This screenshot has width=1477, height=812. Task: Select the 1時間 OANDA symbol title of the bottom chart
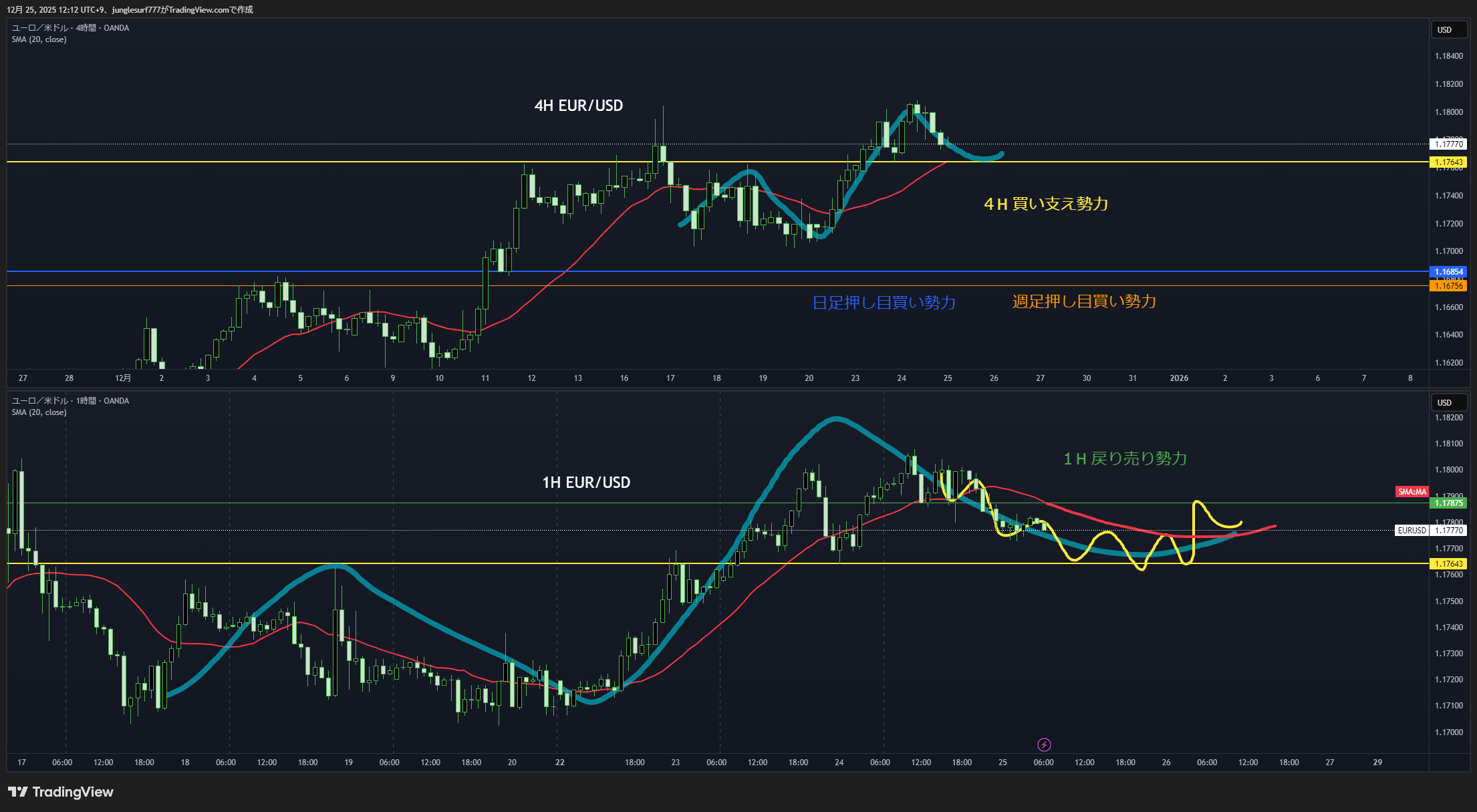[x=70, y=401]
